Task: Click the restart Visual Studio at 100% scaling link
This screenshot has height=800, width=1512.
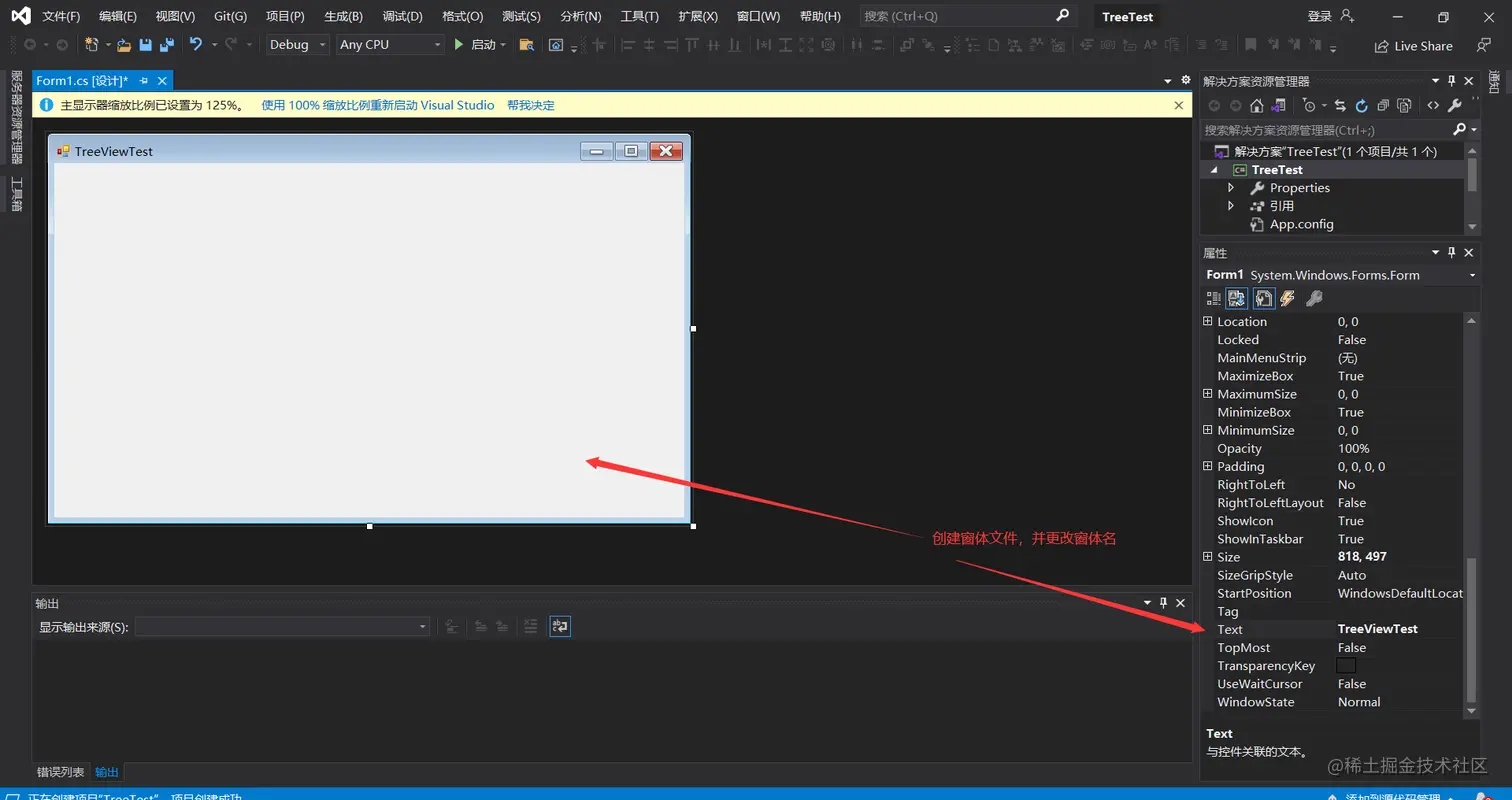Action: coord(377,105)
